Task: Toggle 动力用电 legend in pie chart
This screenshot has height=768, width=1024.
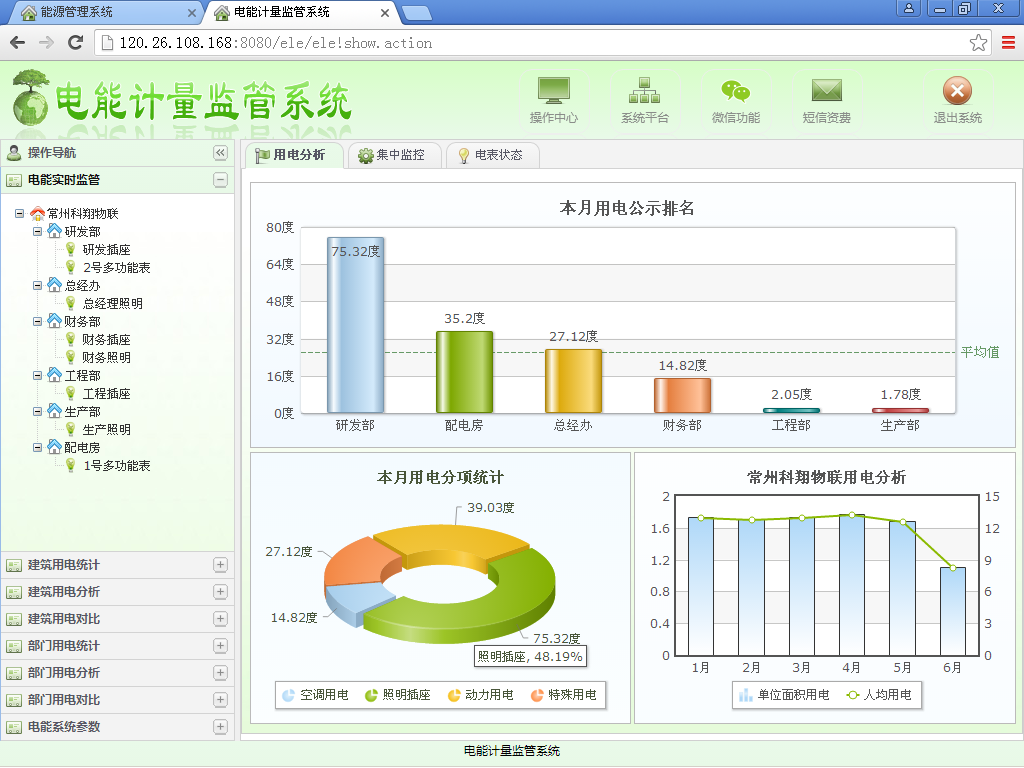Action: (481, 695)
